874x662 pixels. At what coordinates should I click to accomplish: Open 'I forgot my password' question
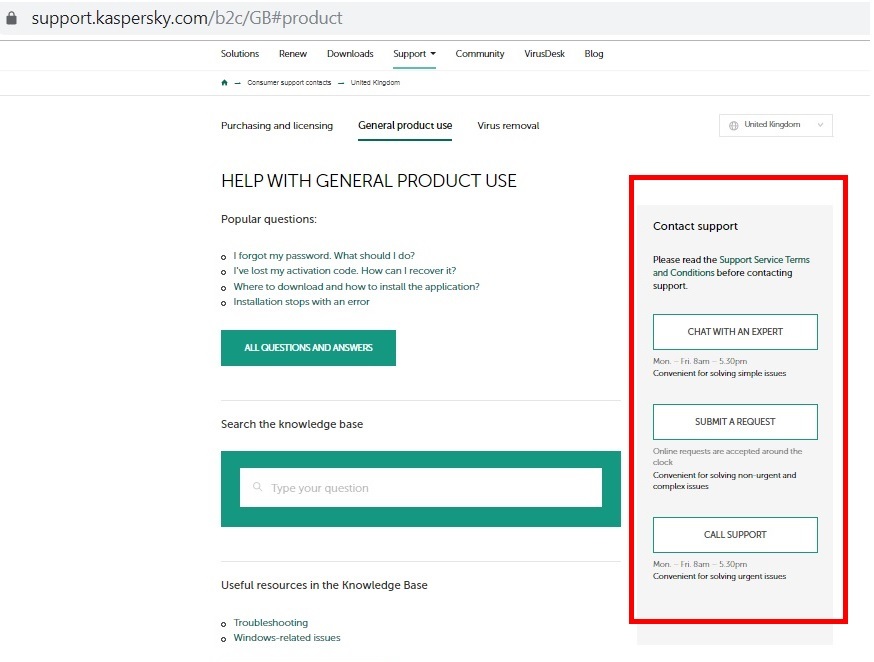point(324,256)
